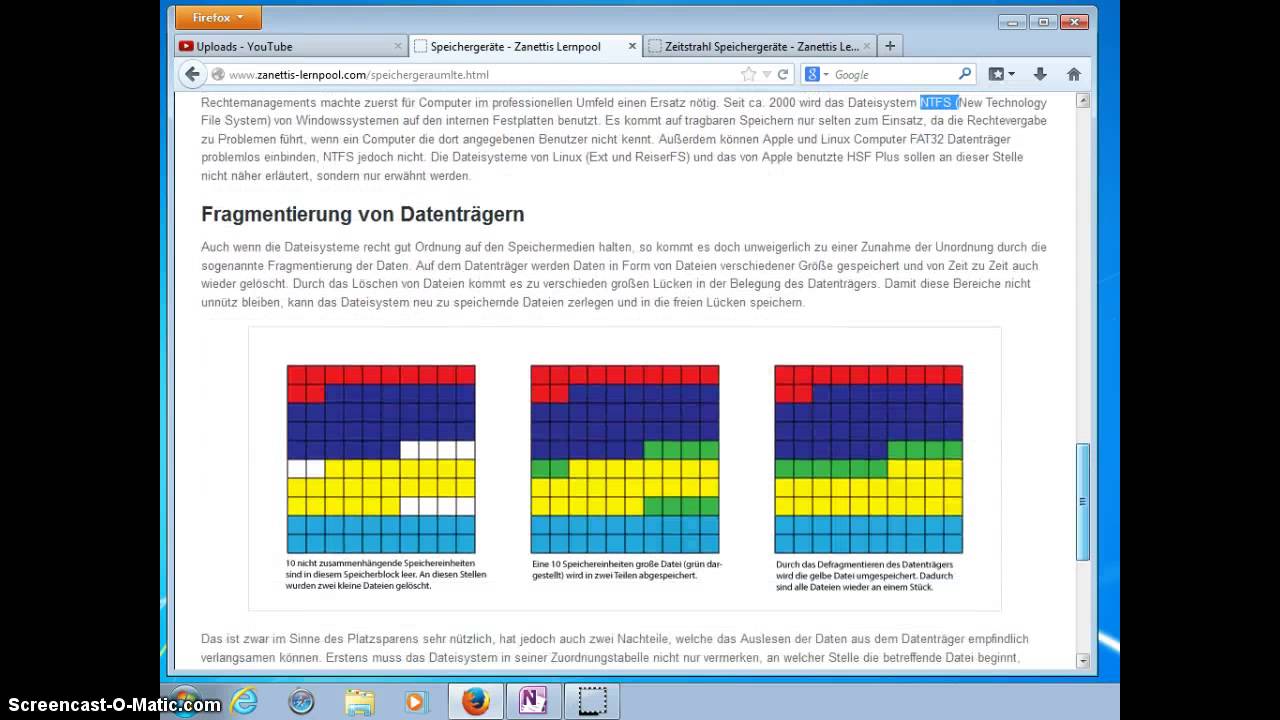Switch to the Zeitstrahl Speichergeräte tab
Screen dimensions: 1280x720
(759, 46)
